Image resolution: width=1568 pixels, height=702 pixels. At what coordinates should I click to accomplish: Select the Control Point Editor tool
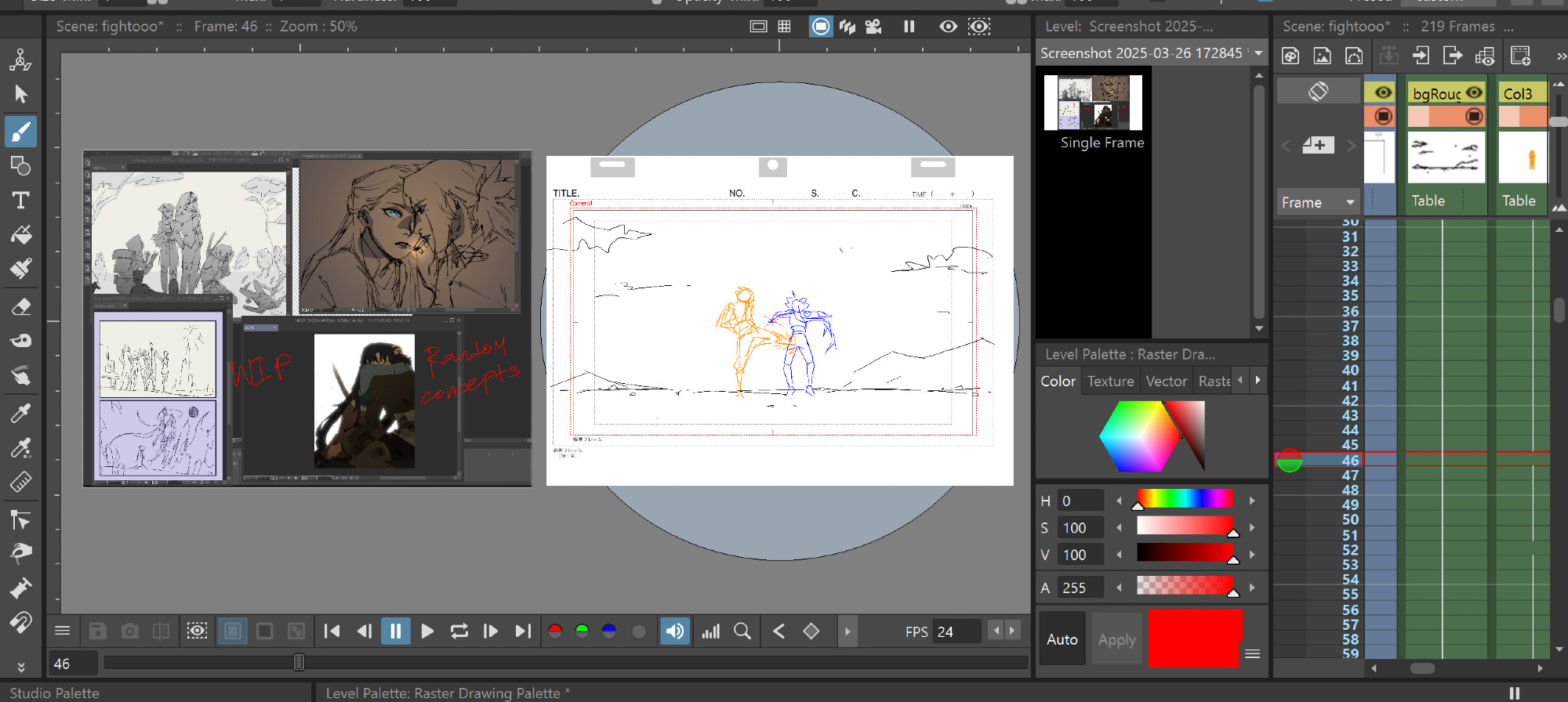pos(20,519)
